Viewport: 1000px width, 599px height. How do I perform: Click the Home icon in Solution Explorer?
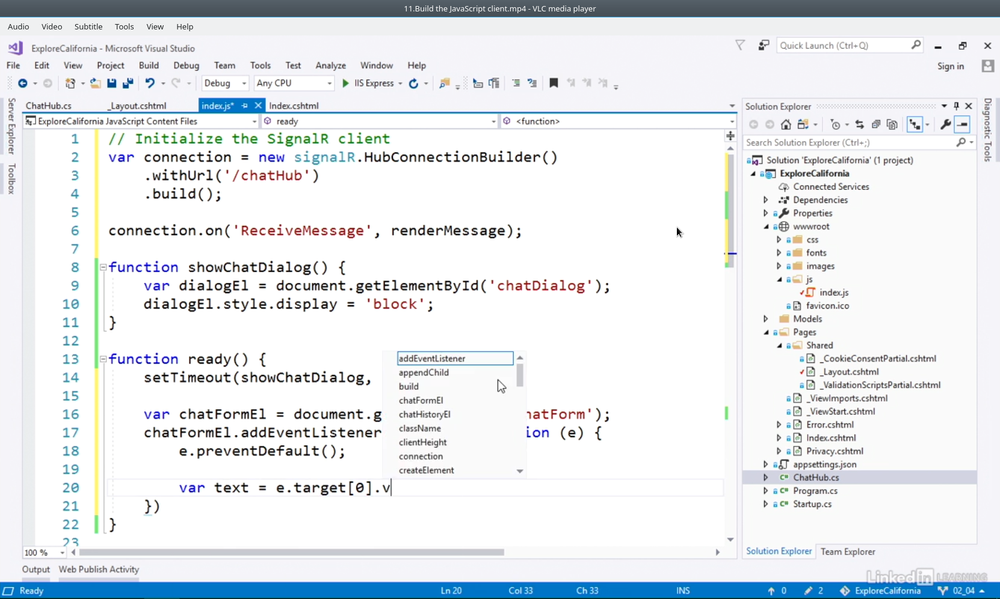click(x=786, y=125)
